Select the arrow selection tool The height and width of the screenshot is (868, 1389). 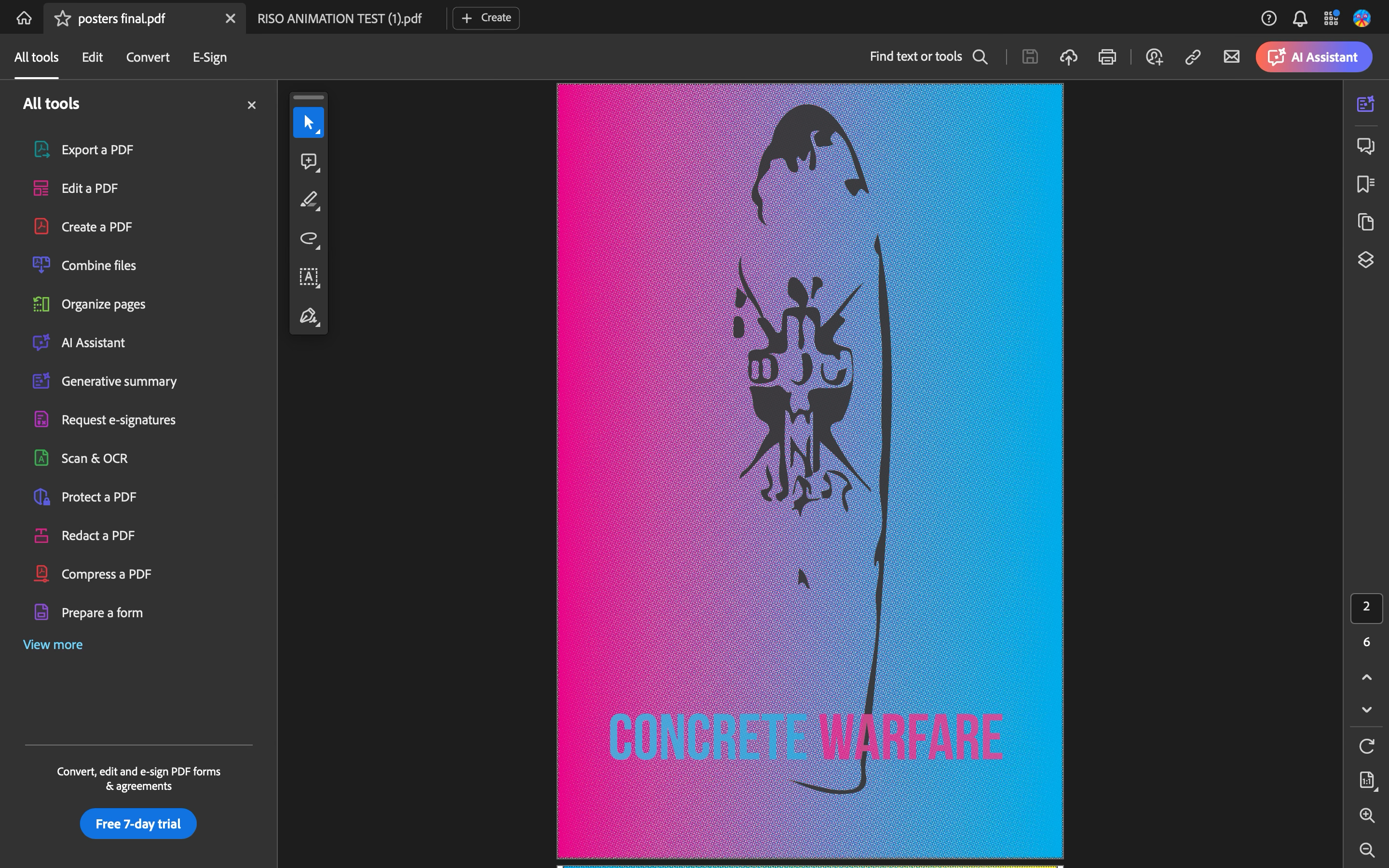308,122
